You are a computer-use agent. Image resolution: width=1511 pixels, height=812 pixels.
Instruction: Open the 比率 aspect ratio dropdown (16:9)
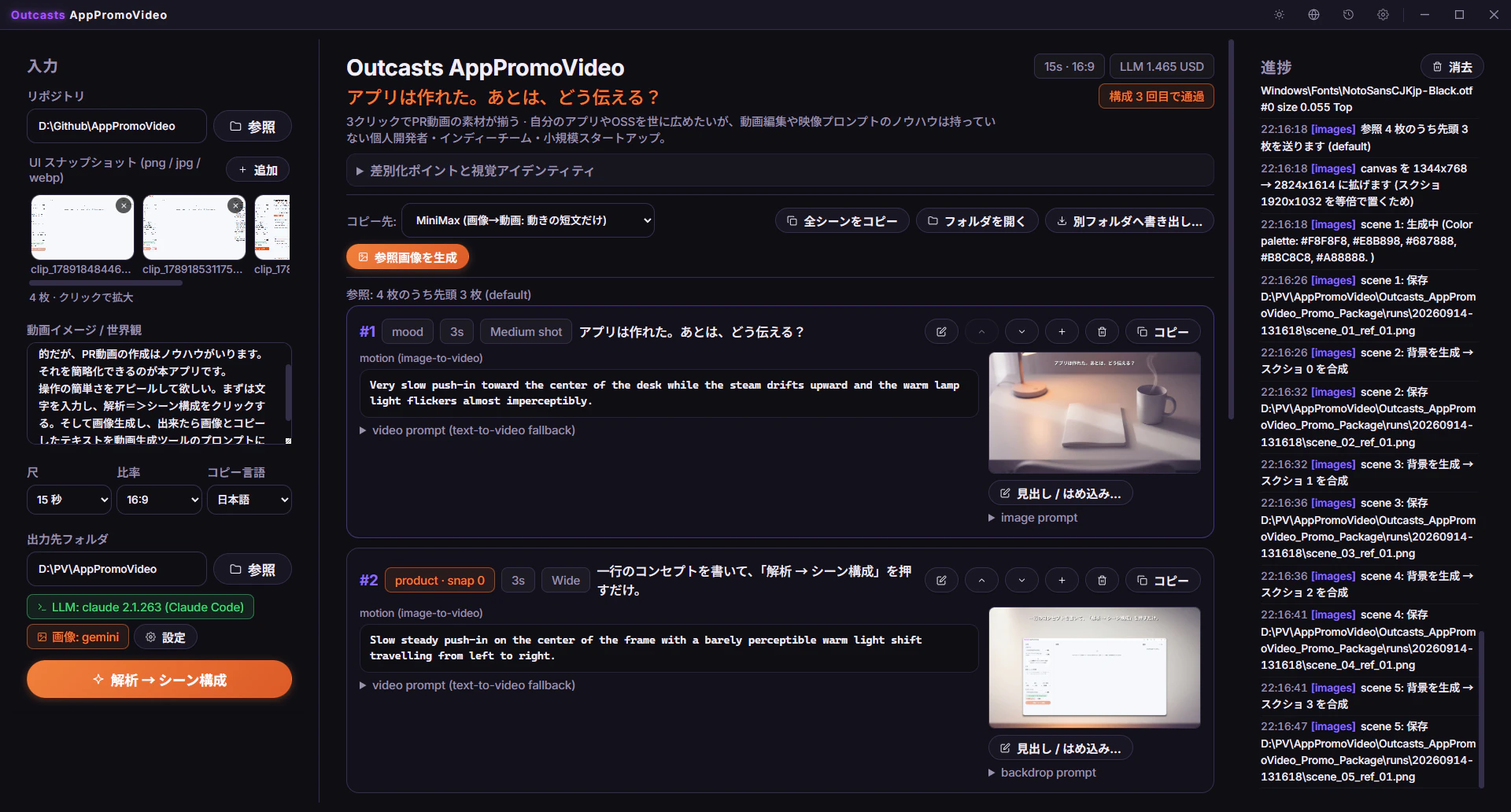tap(160, 500)
